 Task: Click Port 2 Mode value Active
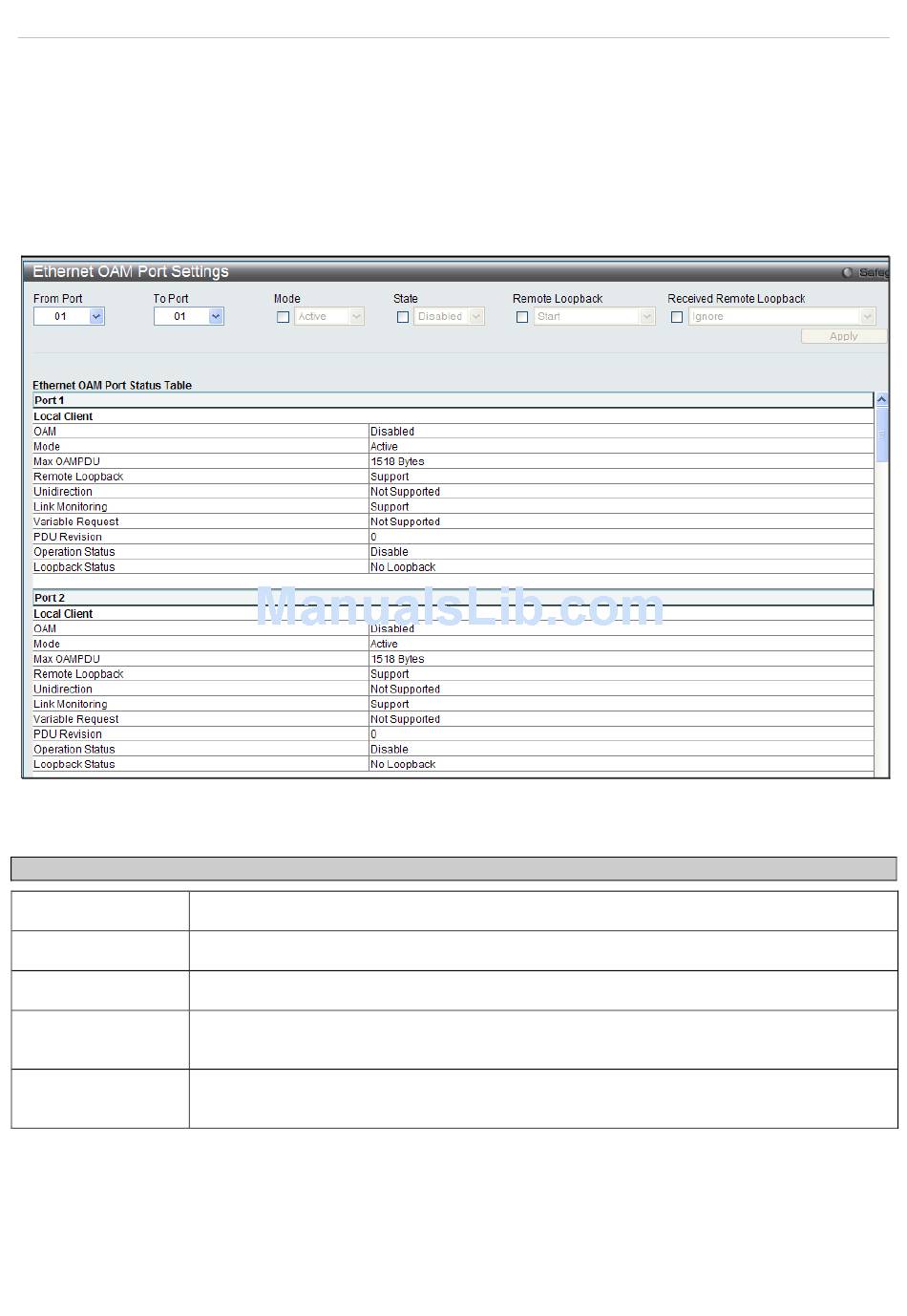(385, 645)
